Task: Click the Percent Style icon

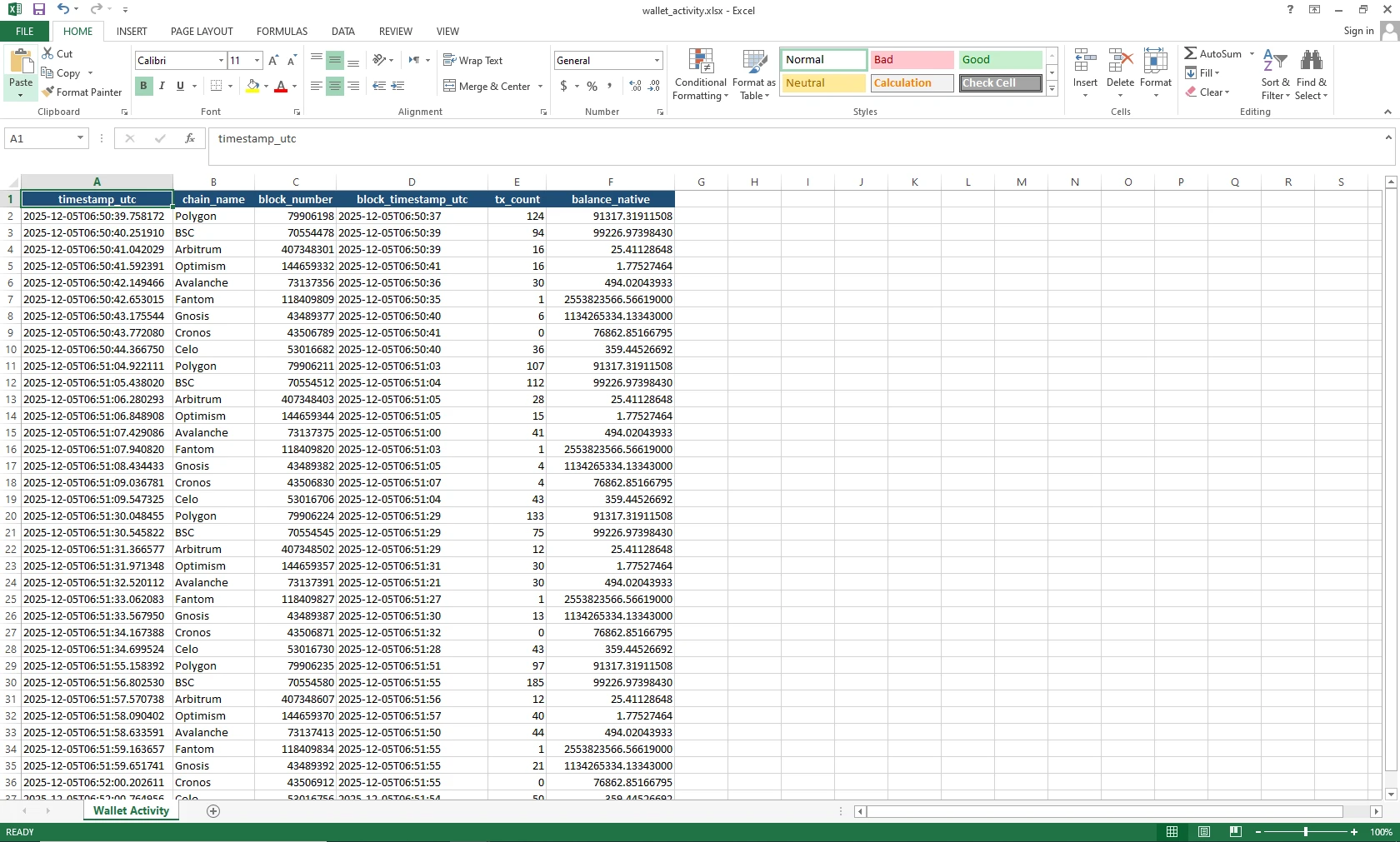Action: click(592, 86)
